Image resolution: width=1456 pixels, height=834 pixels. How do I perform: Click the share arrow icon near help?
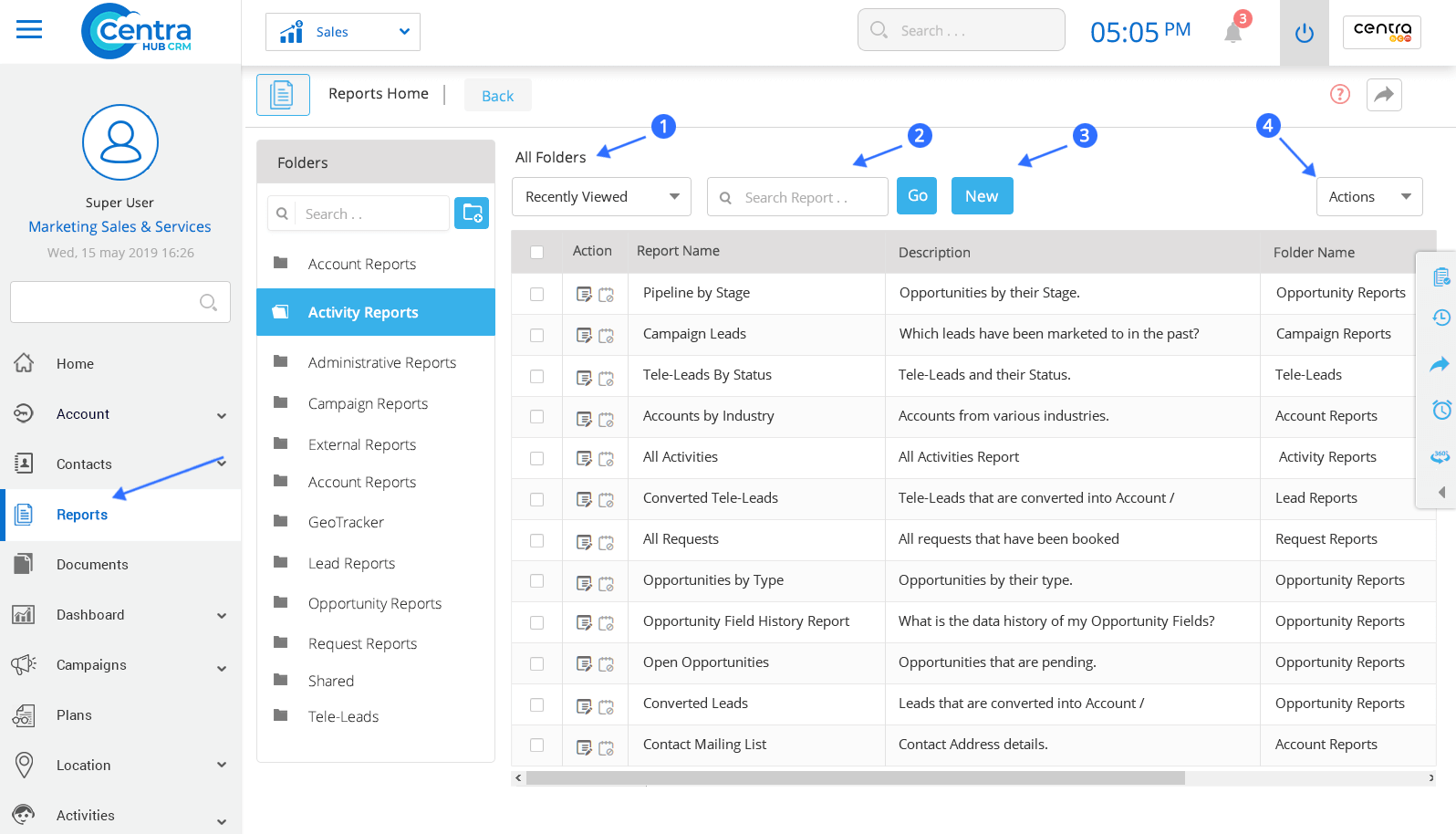tap(1384, 94)
